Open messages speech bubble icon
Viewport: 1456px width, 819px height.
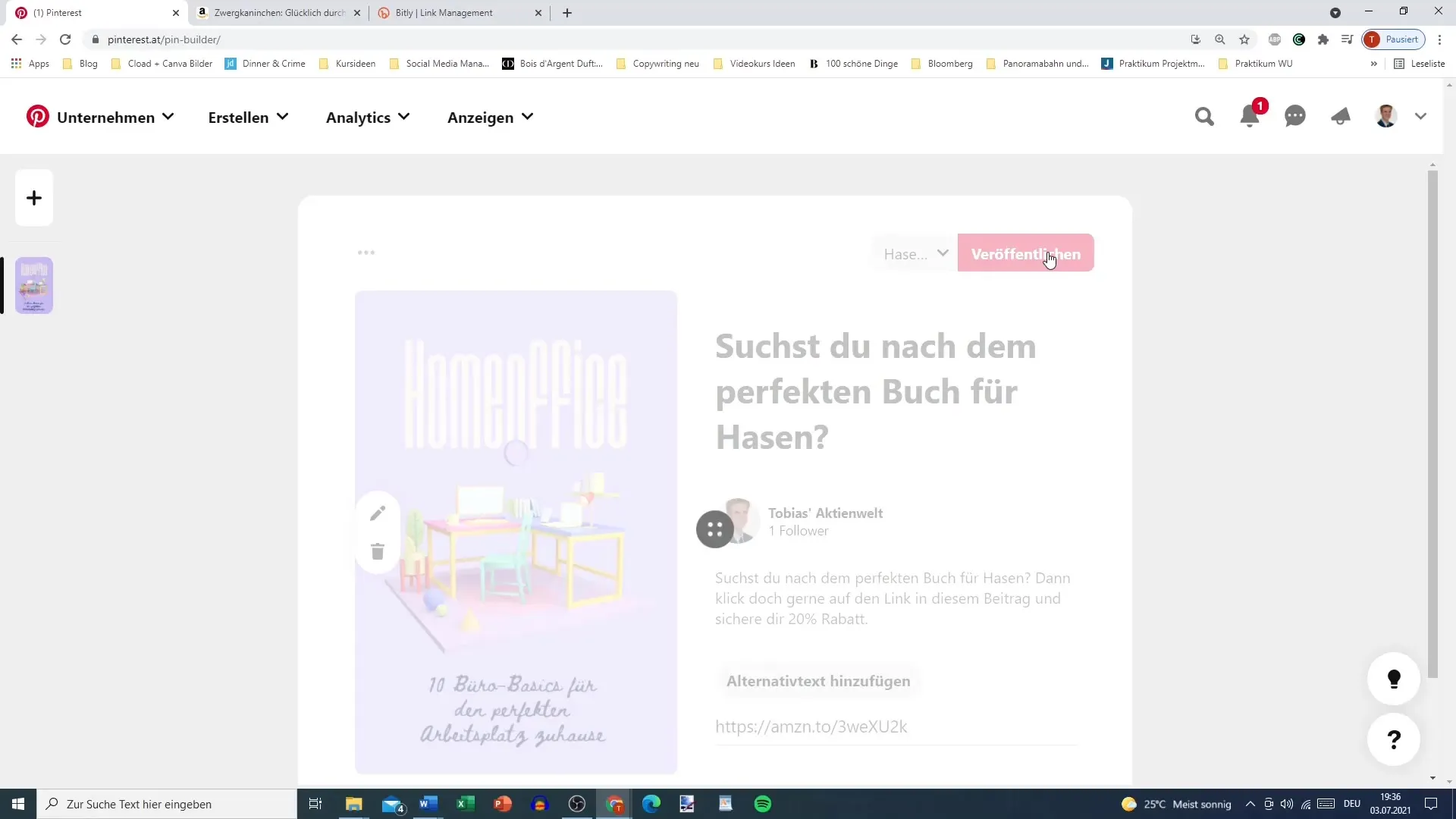click(1295, 117)
